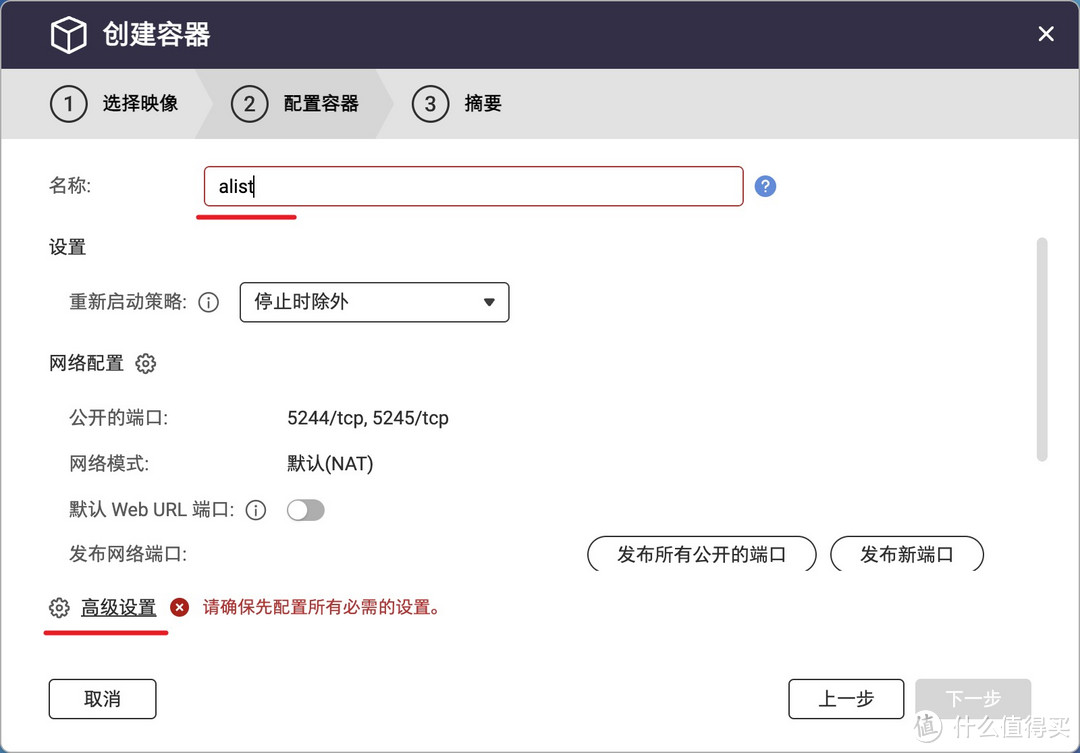Jump to step 3 摘要
1080x753 pixels.
pos(458,104)
